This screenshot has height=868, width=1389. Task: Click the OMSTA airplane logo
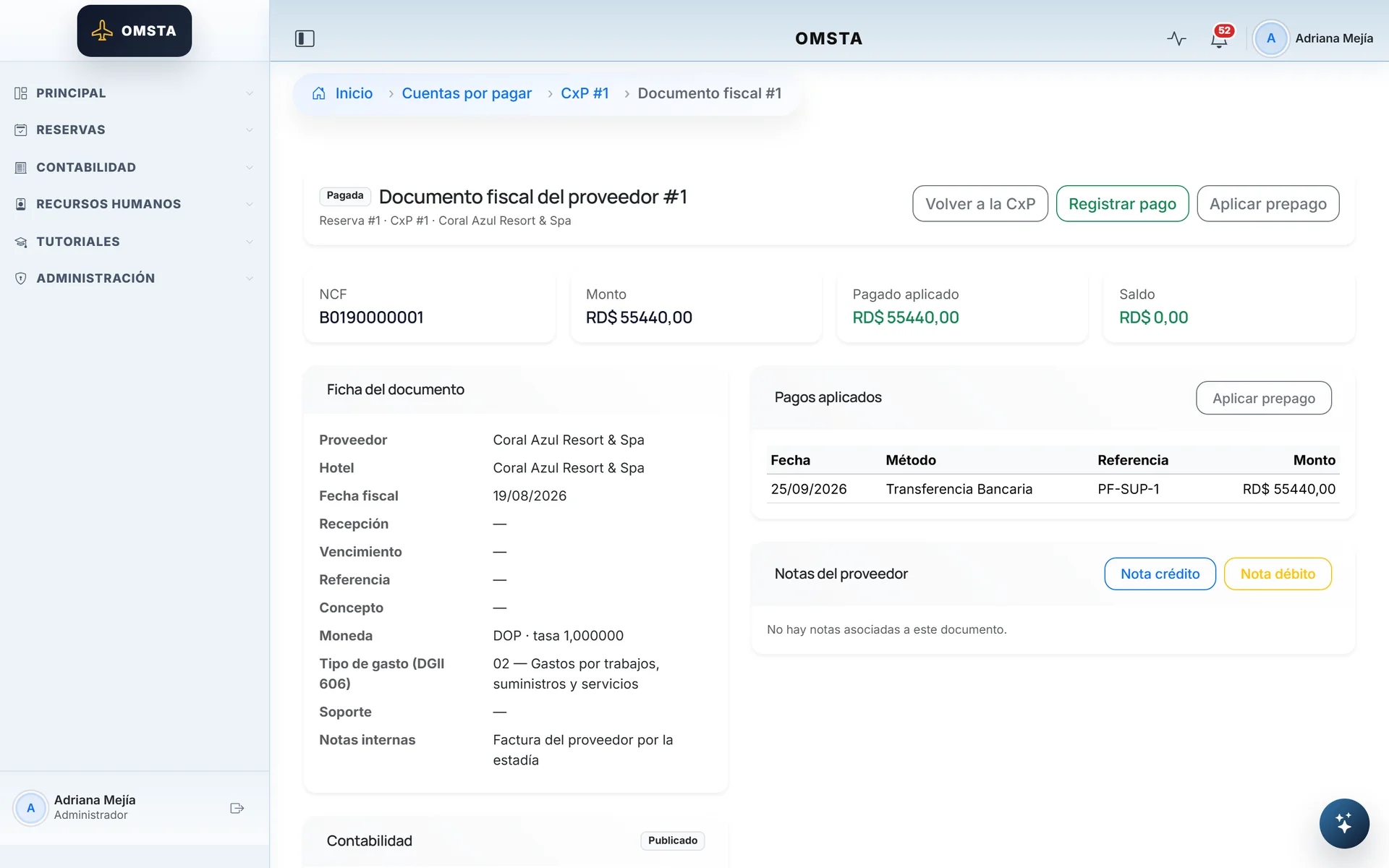[135, 31]
